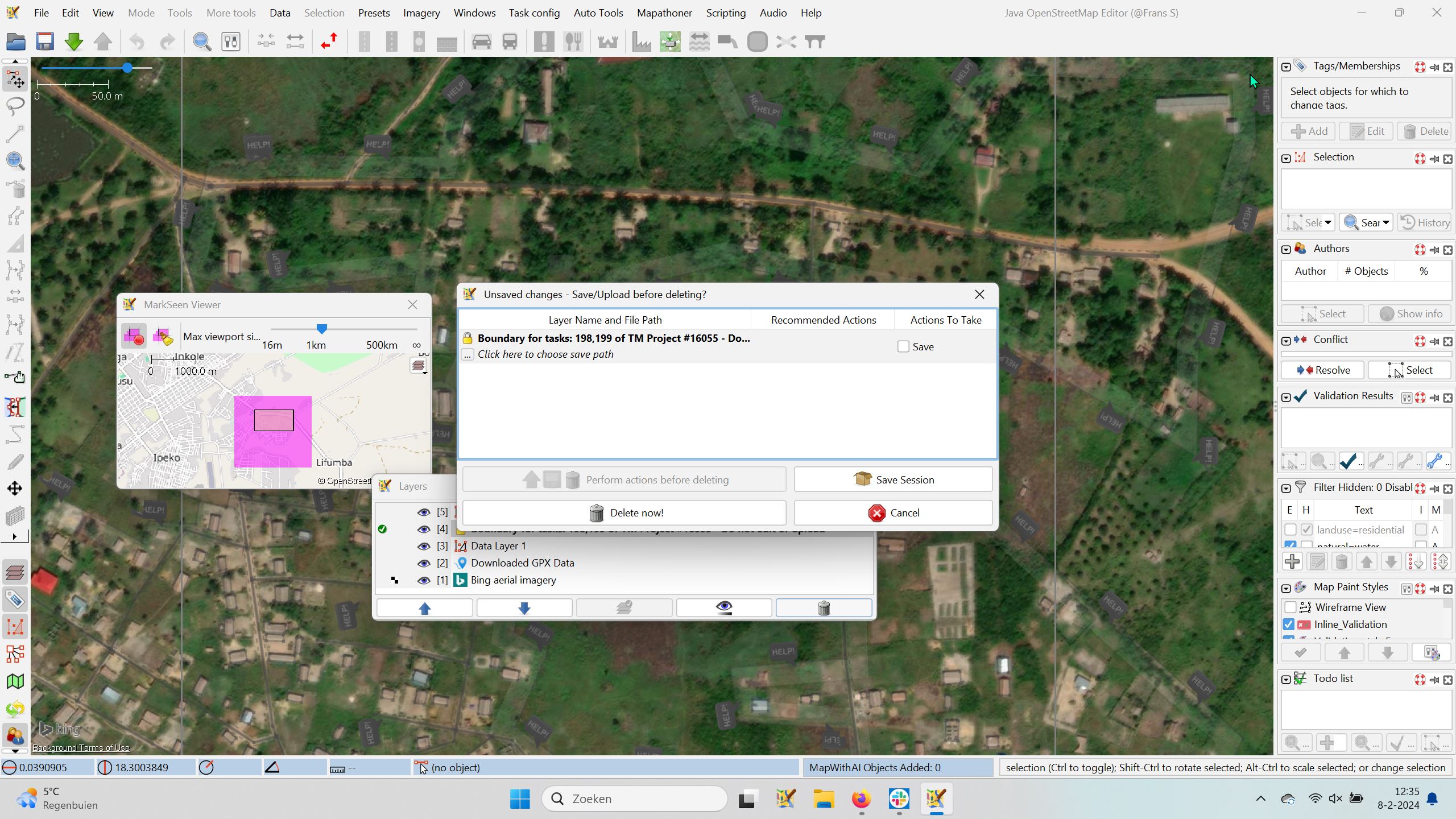The image size is (1456, 819).
Task: Click the trash icon in Layers panel
Action: 824,608
